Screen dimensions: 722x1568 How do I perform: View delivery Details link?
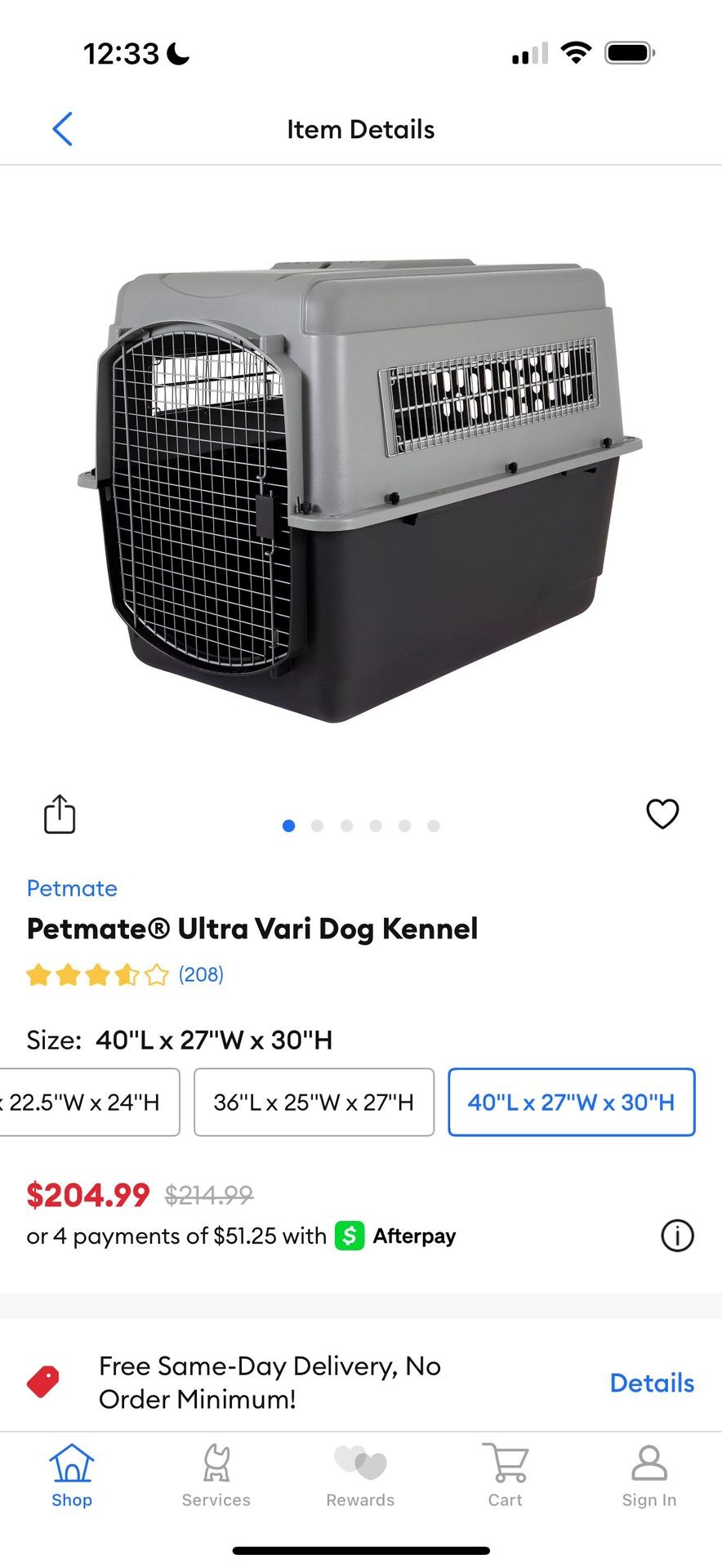click(652, 1383)
